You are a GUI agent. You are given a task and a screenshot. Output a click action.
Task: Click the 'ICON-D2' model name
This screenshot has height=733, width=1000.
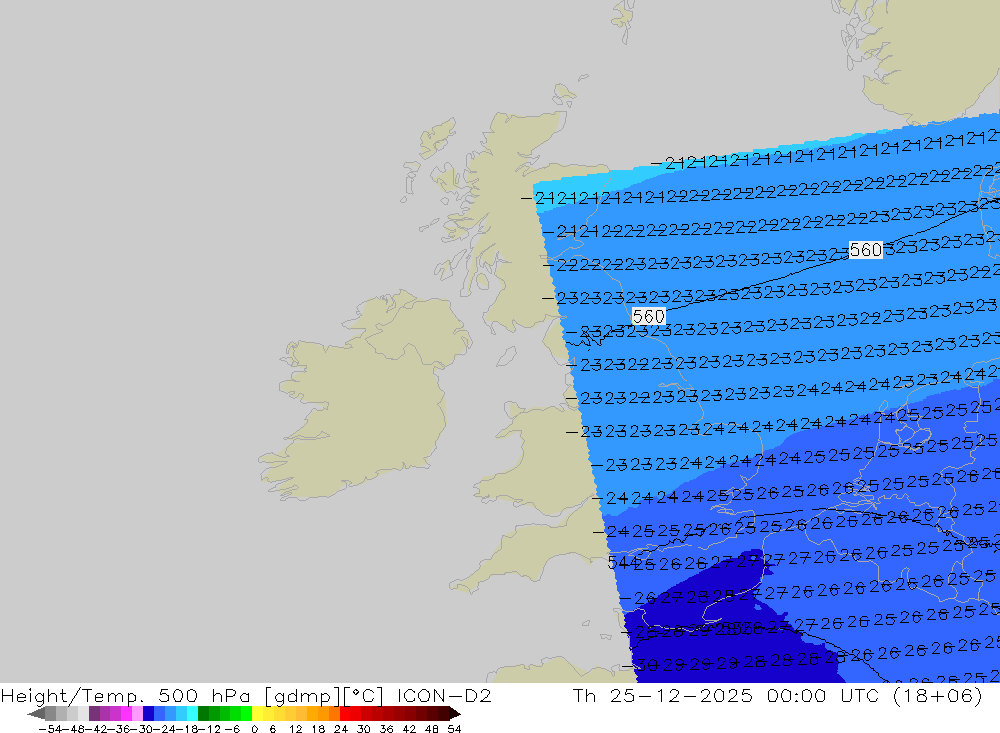444,695
